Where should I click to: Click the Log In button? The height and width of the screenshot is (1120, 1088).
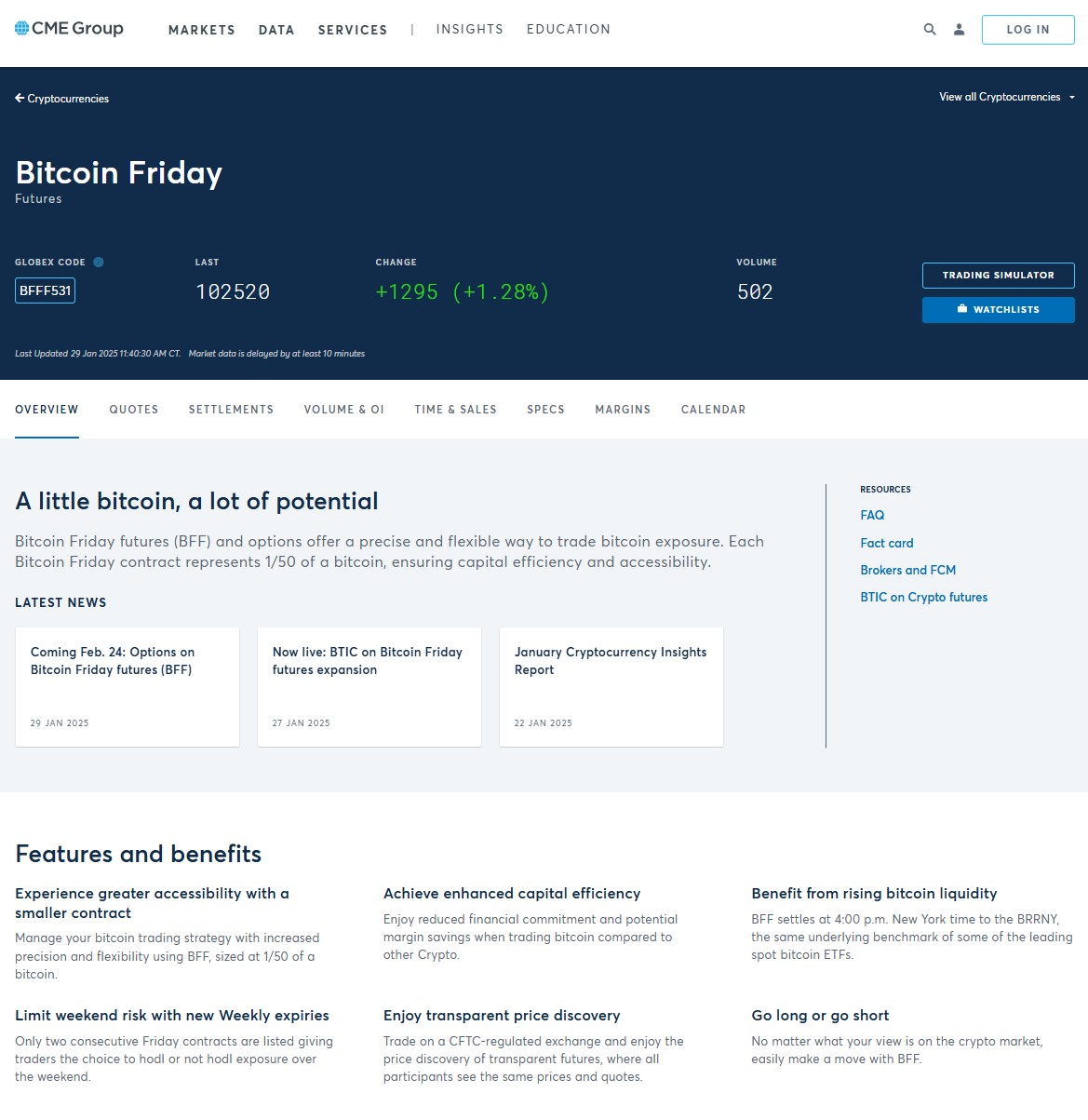point(1028,30)
